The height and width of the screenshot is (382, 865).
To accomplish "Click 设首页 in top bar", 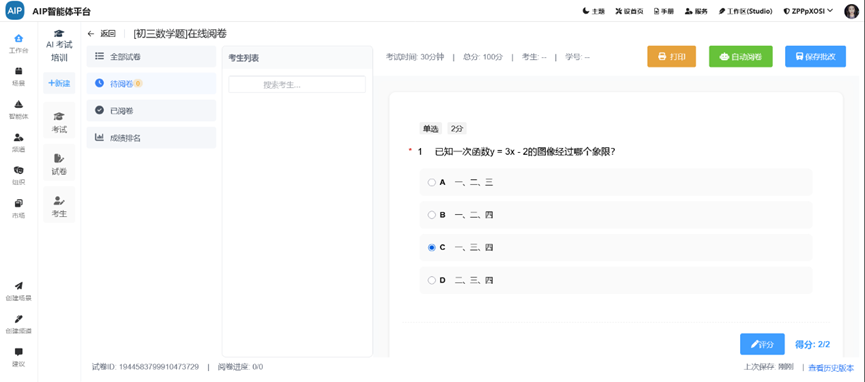I will (628, 11).
